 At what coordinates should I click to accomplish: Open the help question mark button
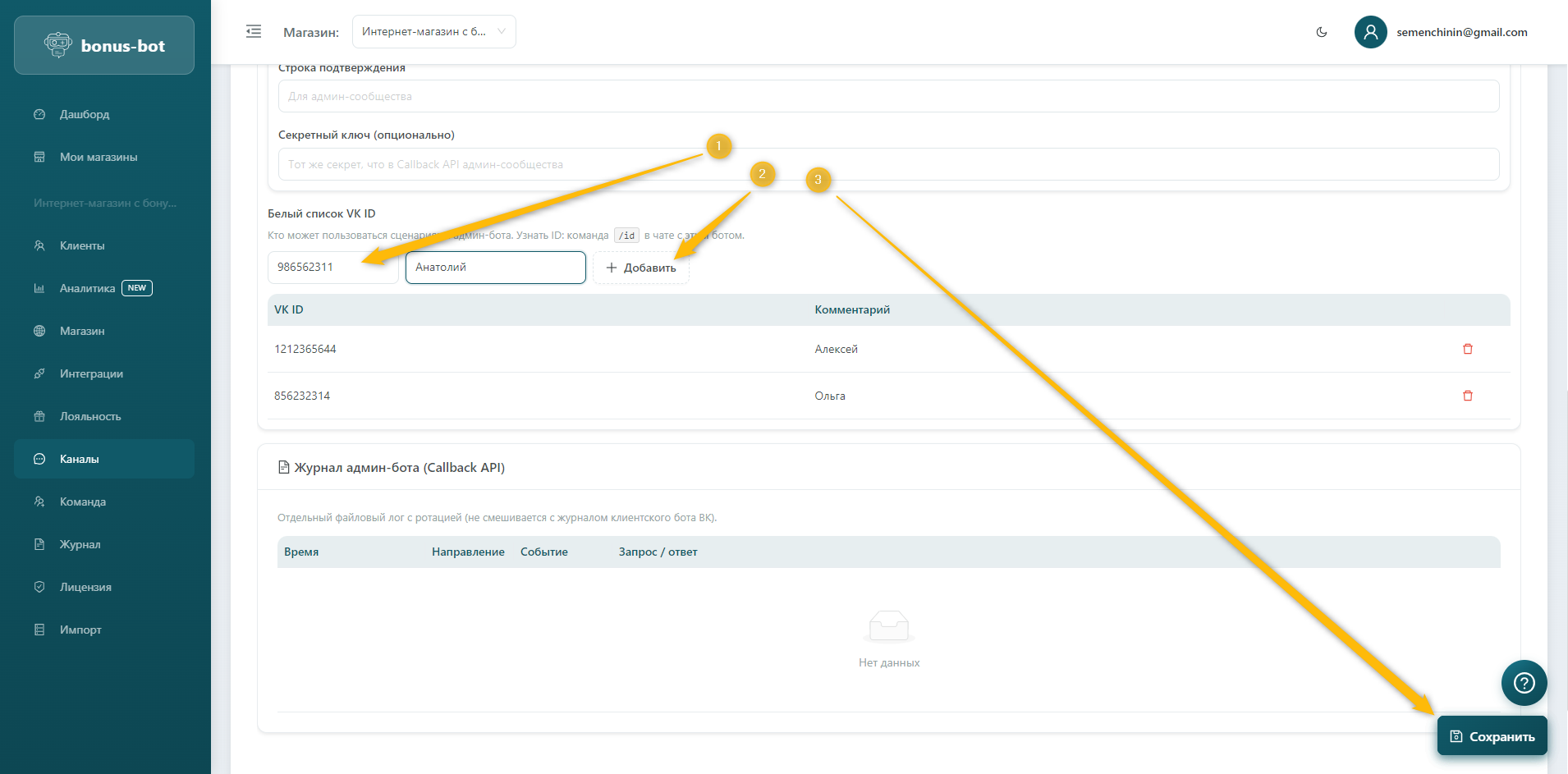click(1524, 683)
